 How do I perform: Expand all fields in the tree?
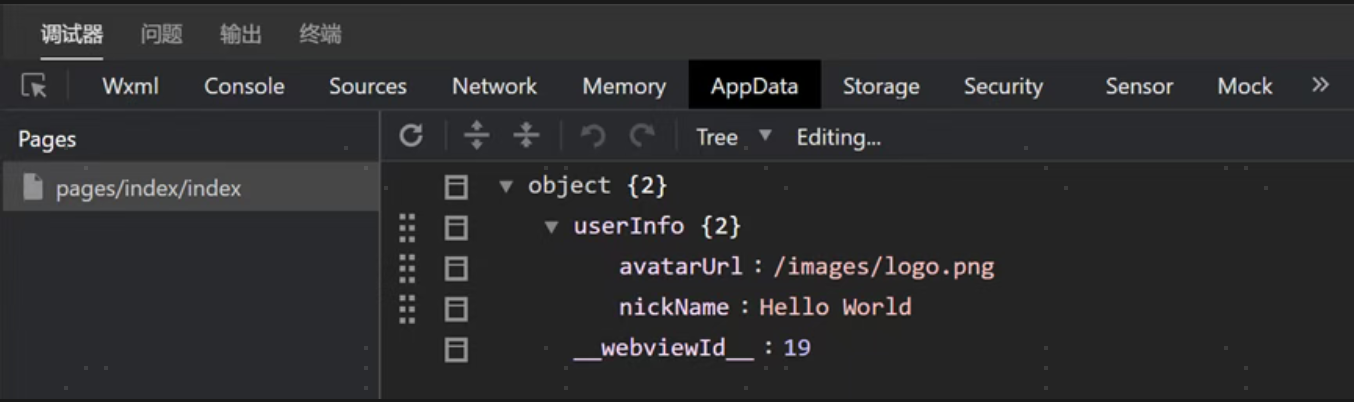click(x=477, y=136)
